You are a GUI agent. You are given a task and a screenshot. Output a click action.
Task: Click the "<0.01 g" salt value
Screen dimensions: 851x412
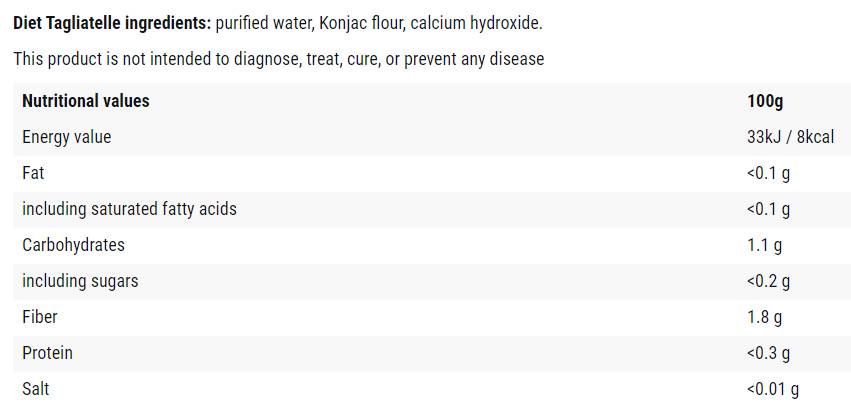pos(773,389)
